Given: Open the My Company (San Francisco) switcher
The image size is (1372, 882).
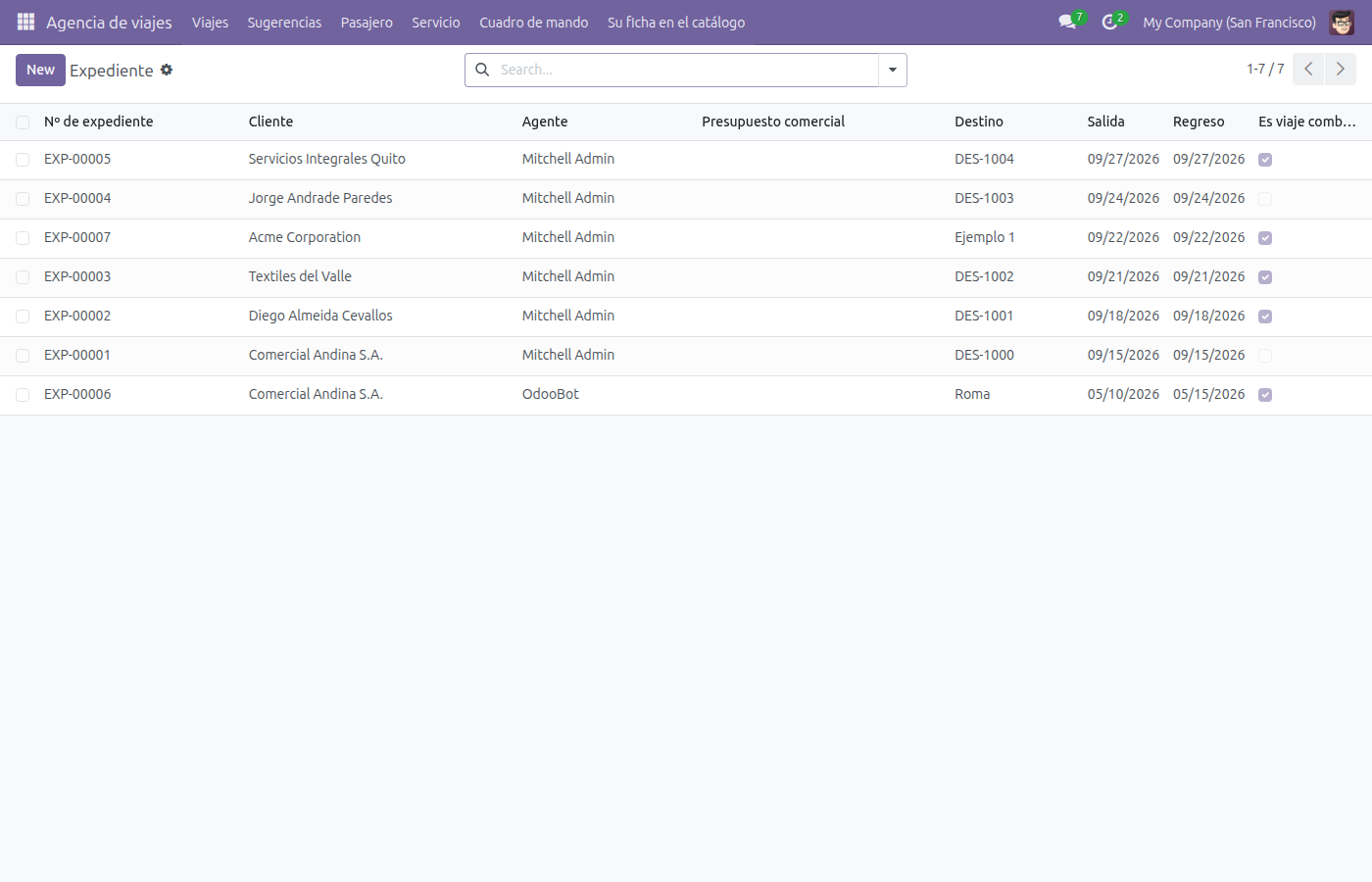Looking at the screenshot, I should click(x=1229, y=22).
